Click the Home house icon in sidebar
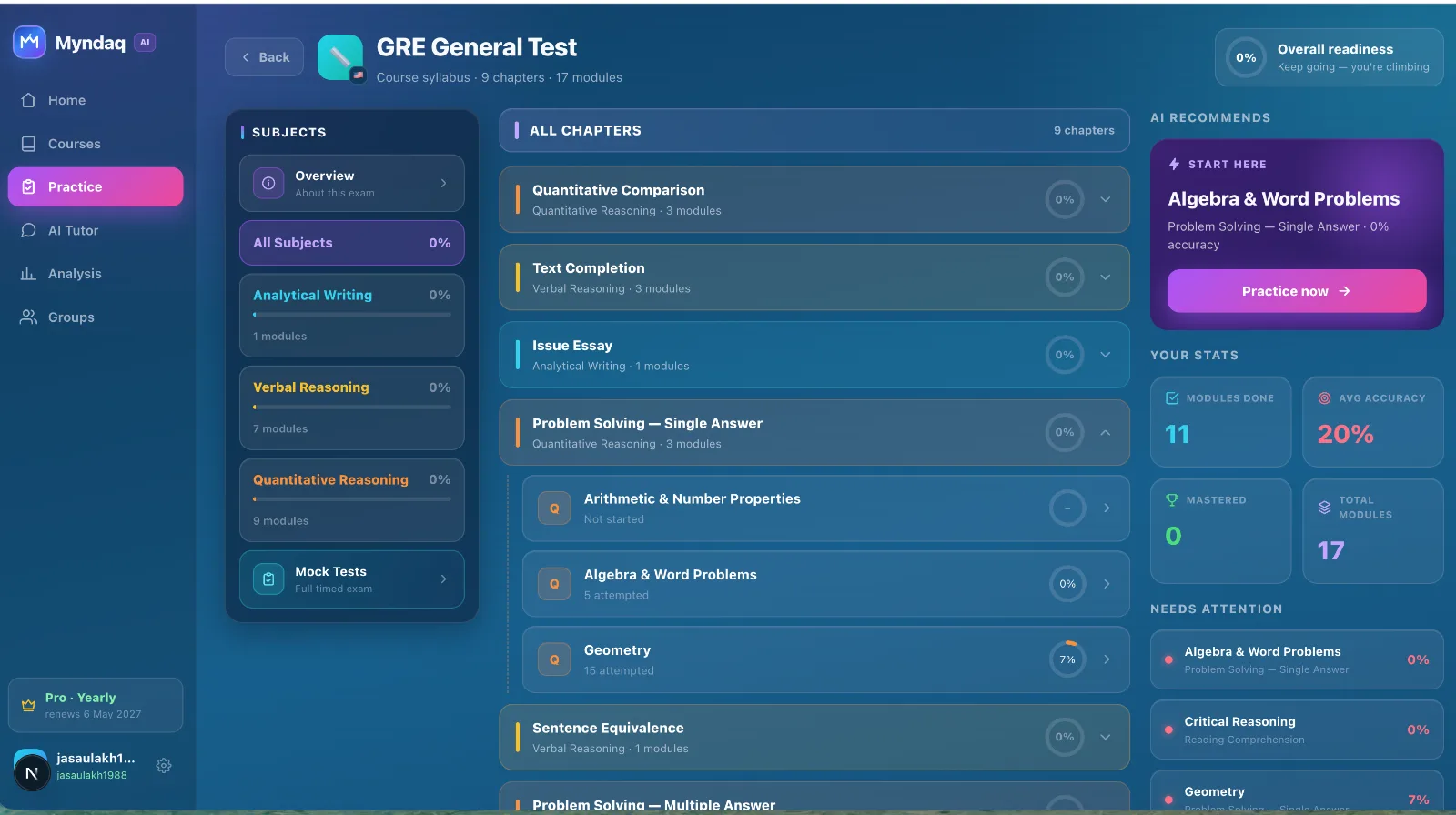The height and width of the screenshot is (815, 1456). click(x=29, y=100)
